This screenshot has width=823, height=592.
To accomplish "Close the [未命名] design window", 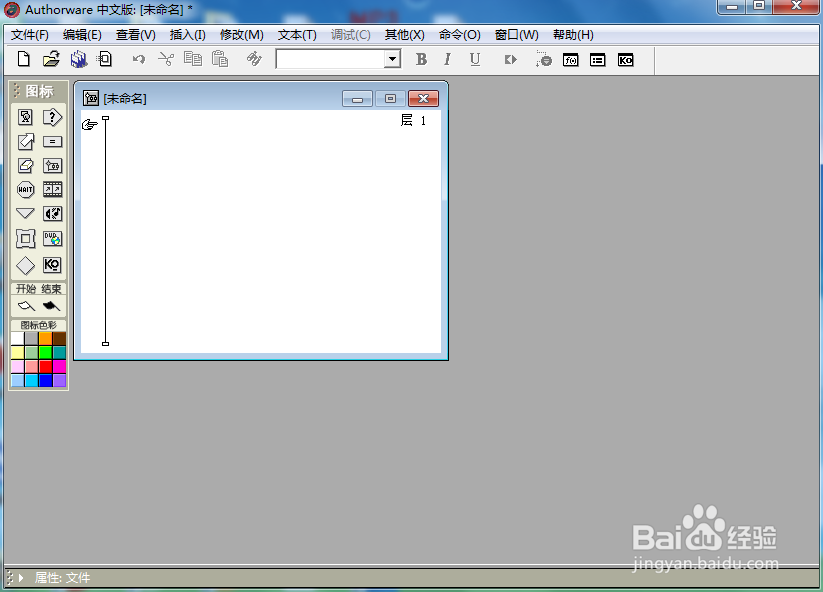I will tap(423, 98).
